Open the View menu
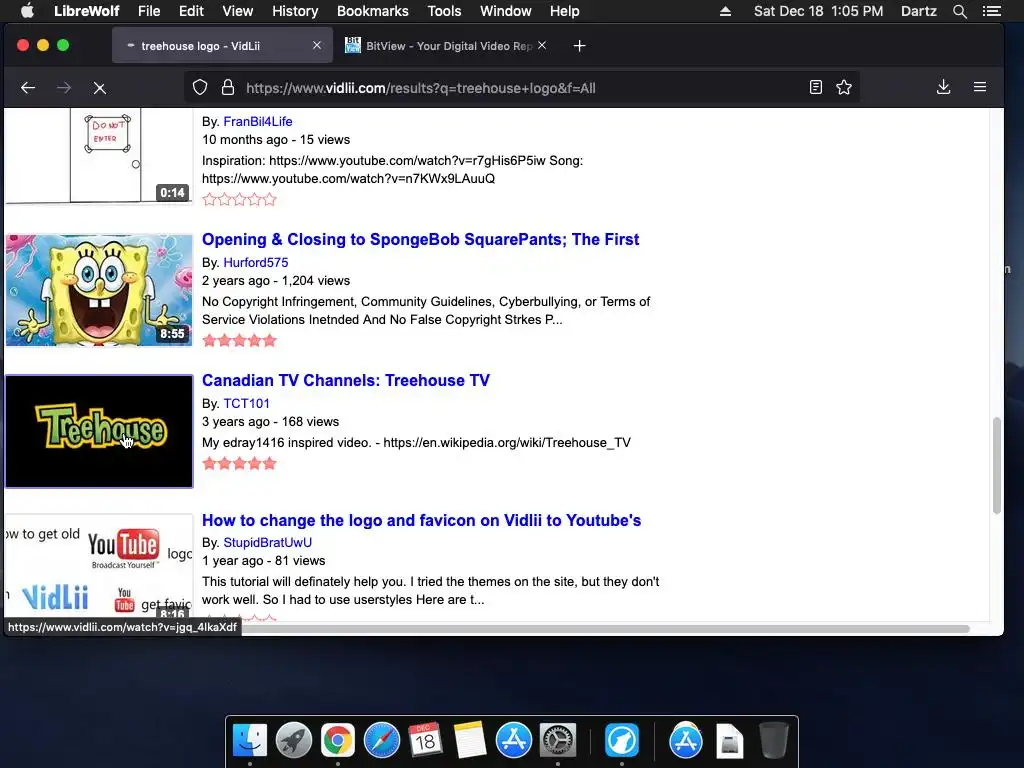This screenshot has height=768, width=1024. pyautogui.click(x=238, y=11)
